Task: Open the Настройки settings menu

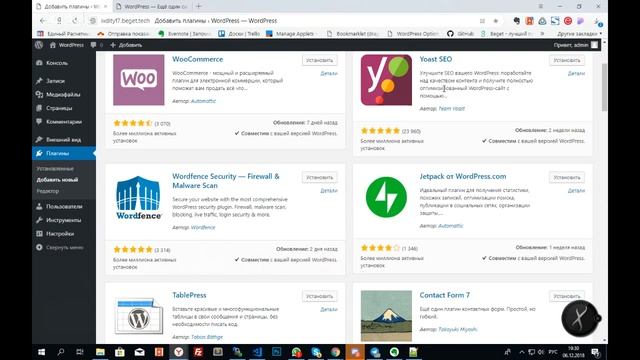Action: click(x=60, y=234)
